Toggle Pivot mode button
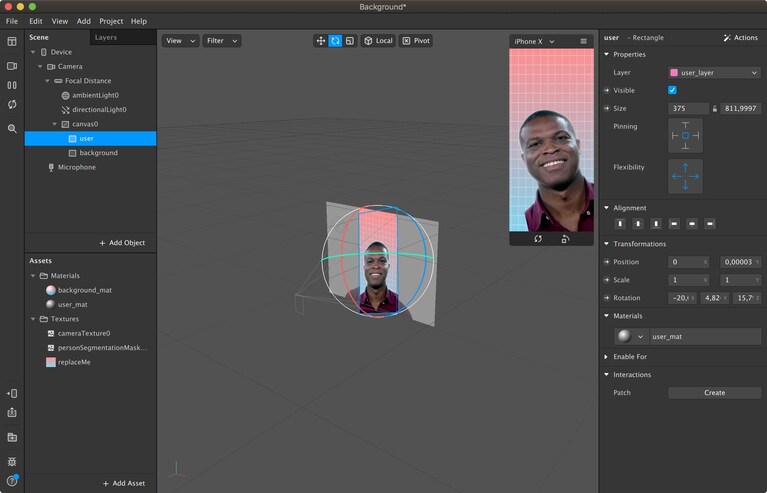The height and width of the screenshot is (493, 767). point(416,41)
